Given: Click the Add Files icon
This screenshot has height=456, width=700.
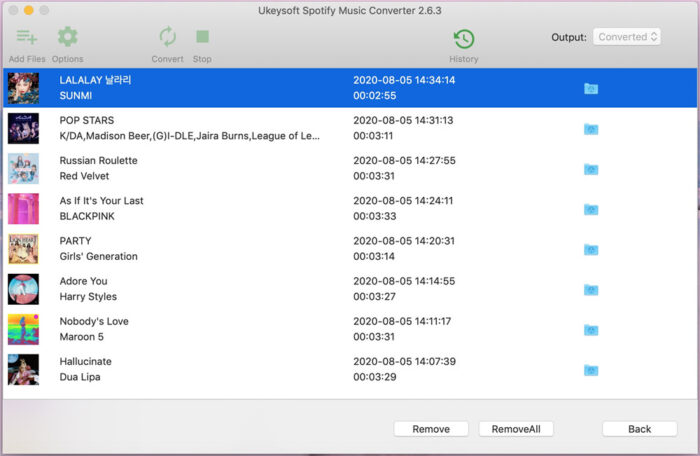Looking at the screenshot, I should tap(26, 38).
